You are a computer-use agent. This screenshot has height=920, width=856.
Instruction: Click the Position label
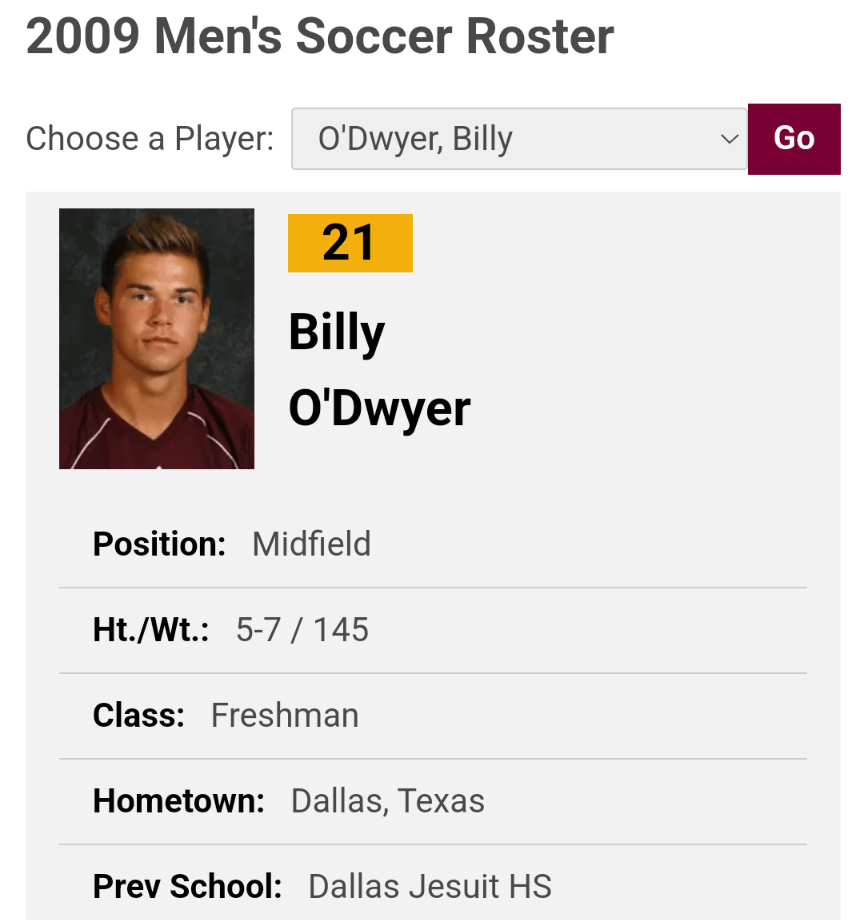pos(159,544)
